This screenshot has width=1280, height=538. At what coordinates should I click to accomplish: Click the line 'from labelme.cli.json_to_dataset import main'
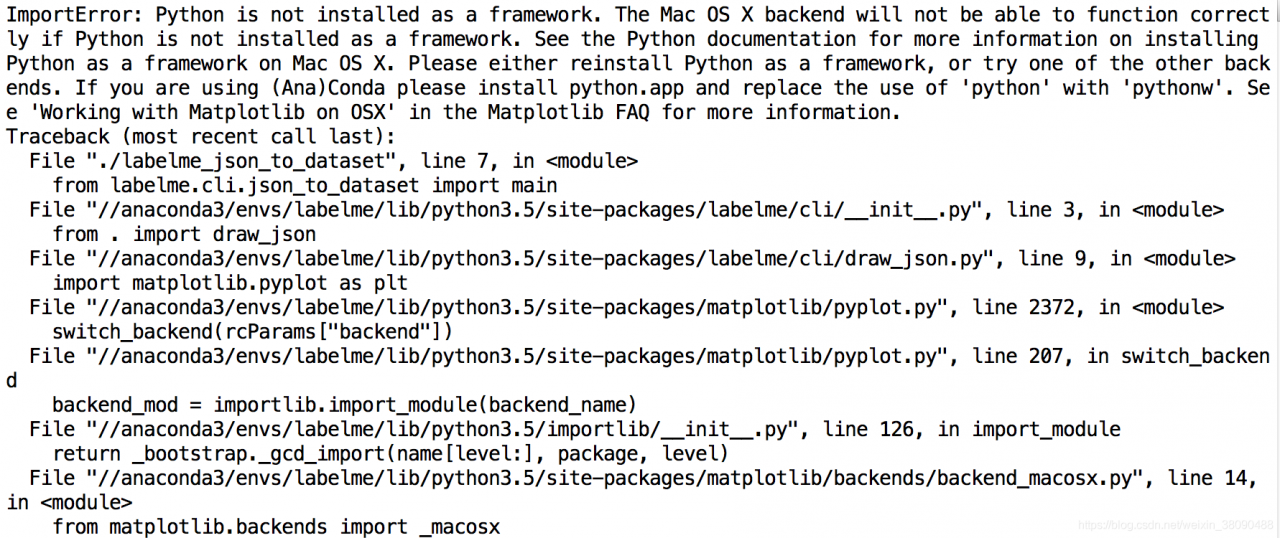[305, 185]
